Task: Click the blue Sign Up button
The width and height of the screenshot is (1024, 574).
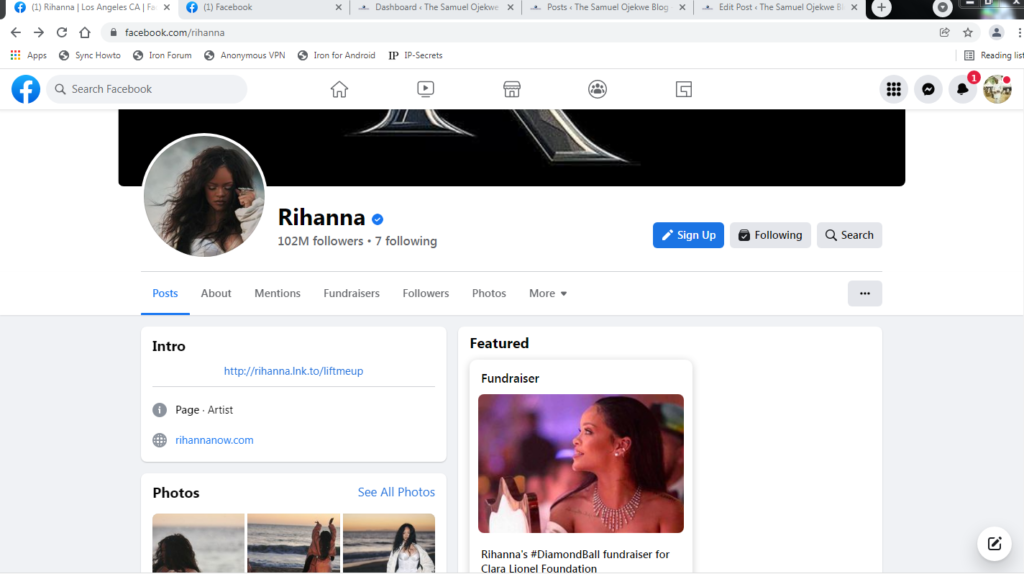Action: [x=688, y=235]
